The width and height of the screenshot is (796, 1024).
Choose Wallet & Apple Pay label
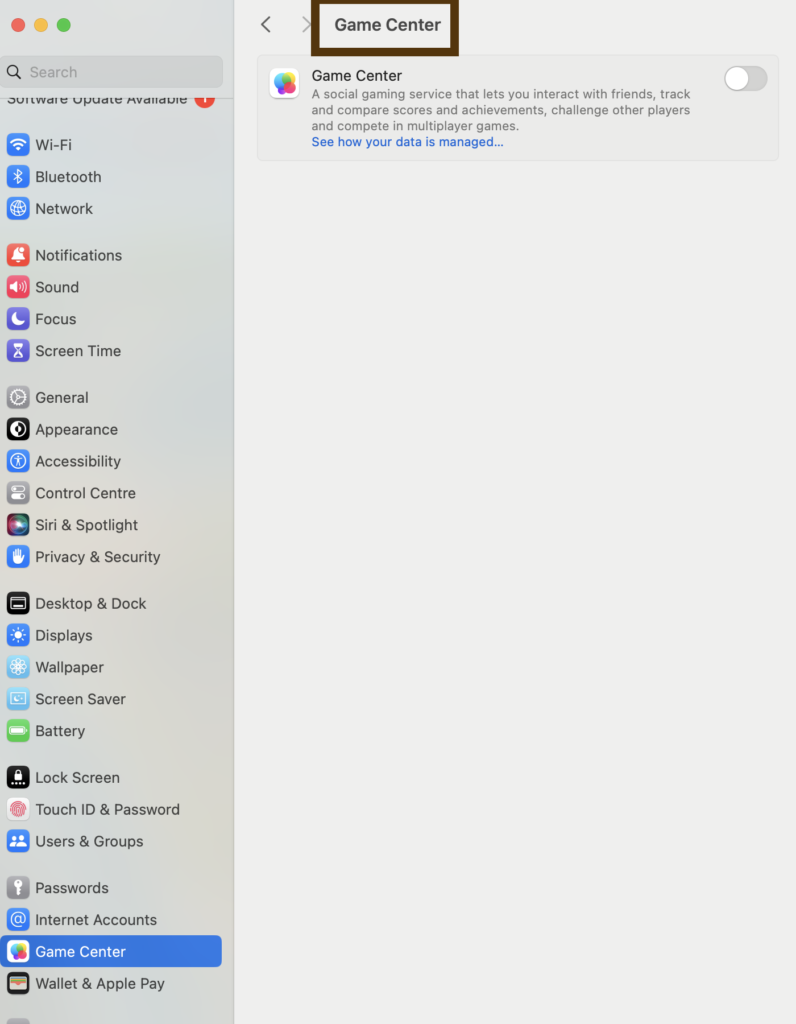pyautogui.click(x=100, y=983)
